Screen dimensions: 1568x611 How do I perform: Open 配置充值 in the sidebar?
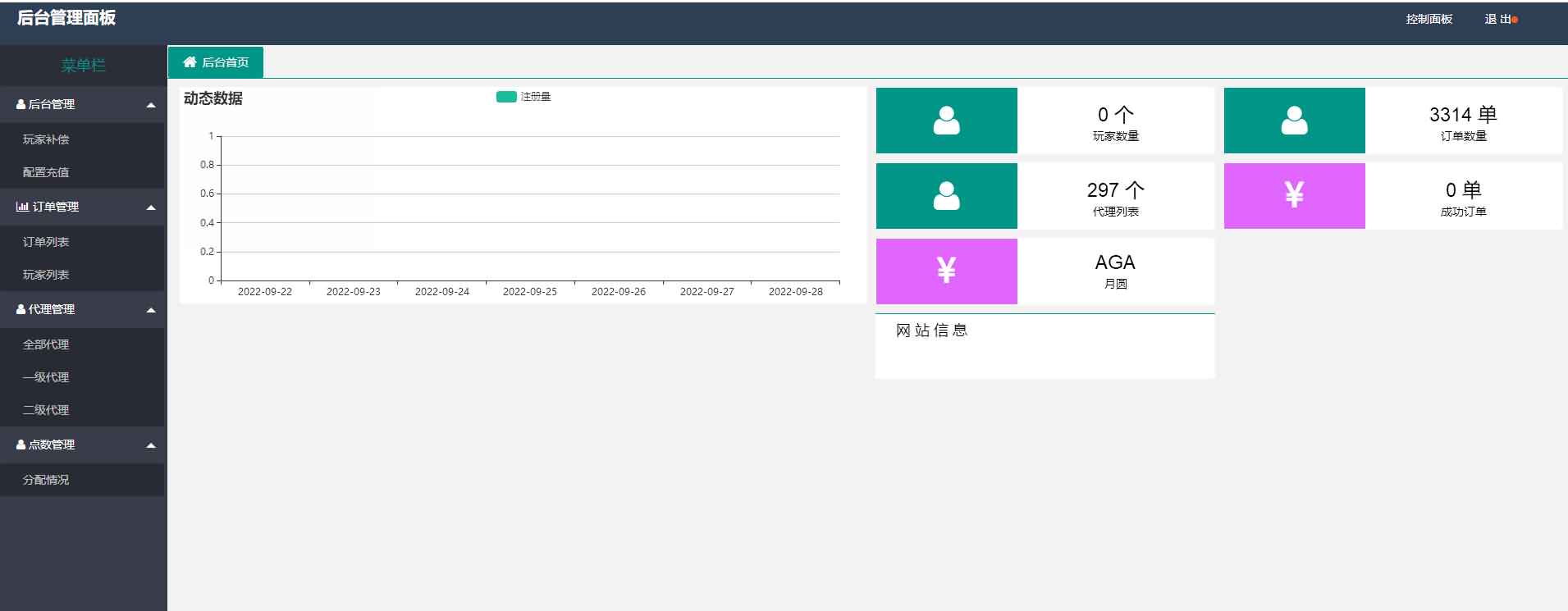point(82,172)
